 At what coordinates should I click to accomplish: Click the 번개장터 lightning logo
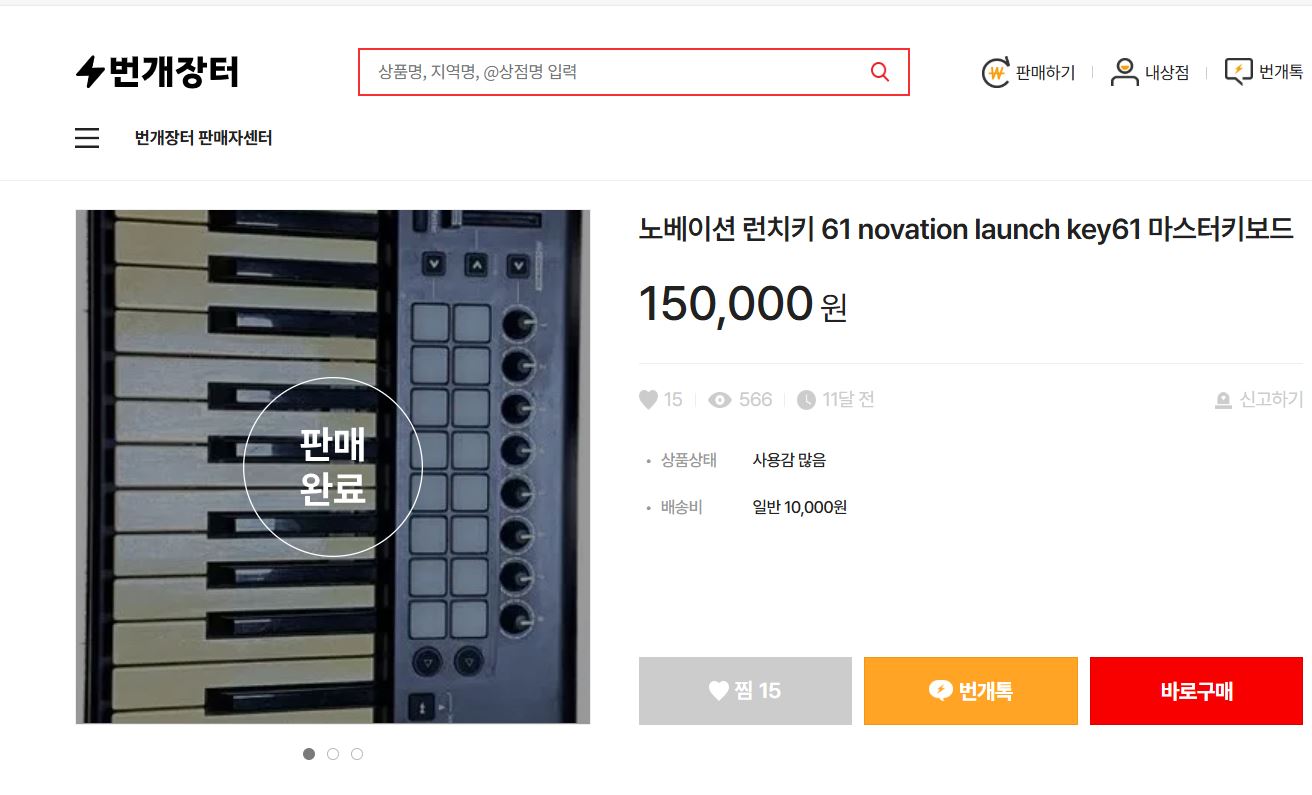click(157, 72)
